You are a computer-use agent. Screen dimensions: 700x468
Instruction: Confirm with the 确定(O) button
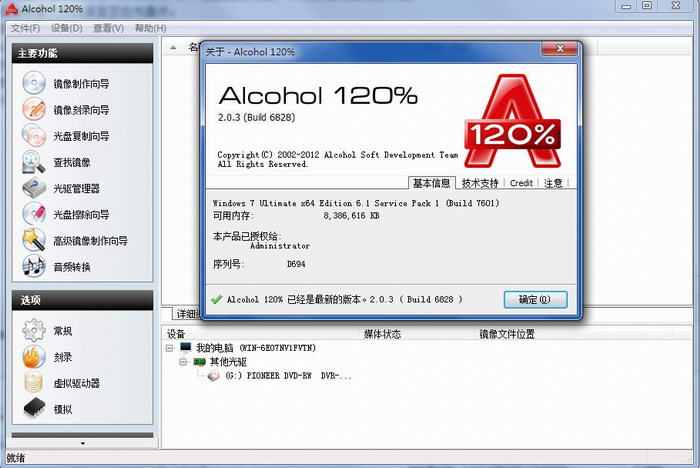[x=535, y=299]
